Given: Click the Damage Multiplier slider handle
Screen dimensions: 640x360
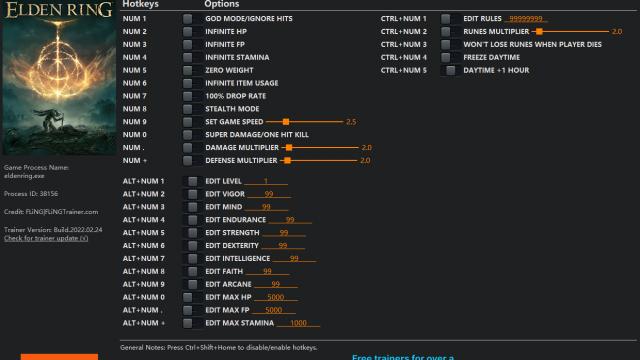Looking at the screenshot, I should click(289, 147).
